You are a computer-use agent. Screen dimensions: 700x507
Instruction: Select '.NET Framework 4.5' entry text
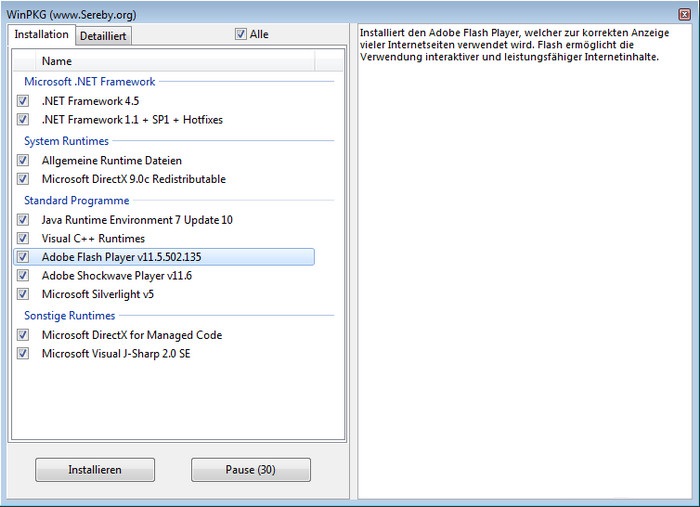click(x=91, y=101)
